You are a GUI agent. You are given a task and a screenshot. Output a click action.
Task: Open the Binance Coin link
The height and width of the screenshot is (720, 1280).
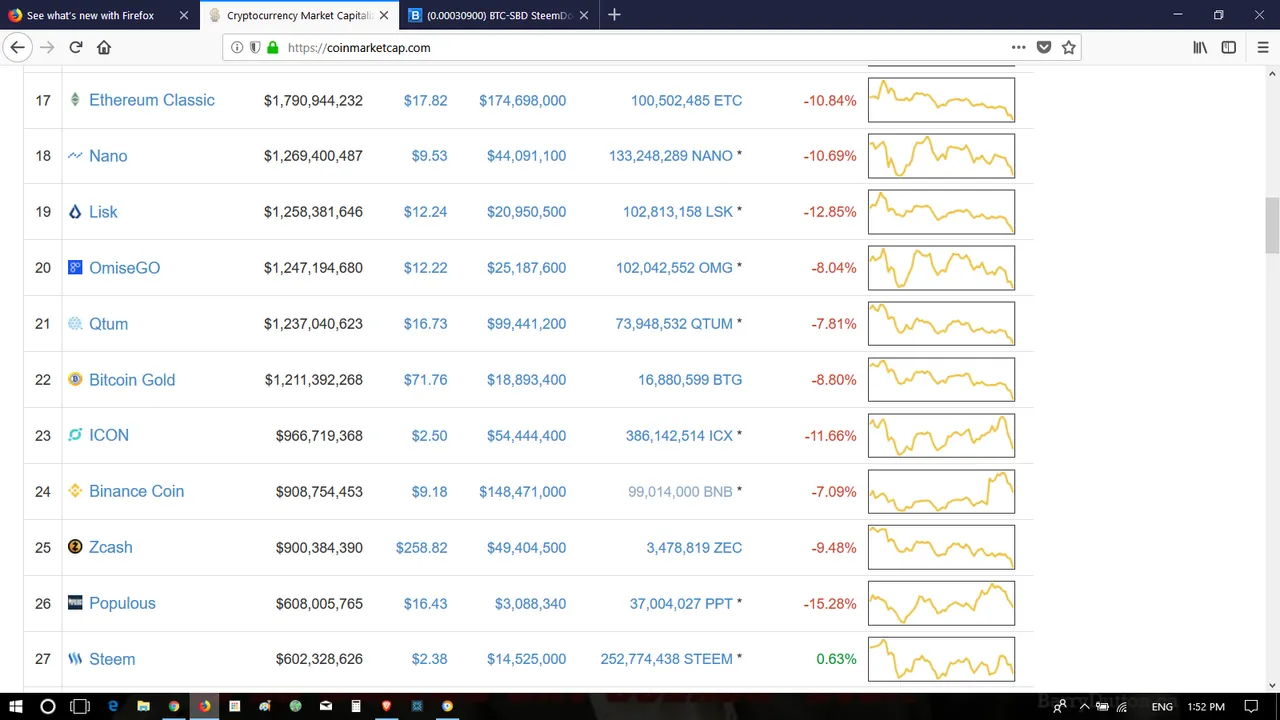pos(136,491)
